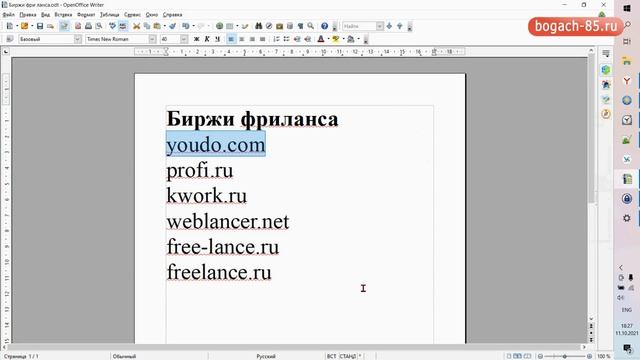
Task: Open the Вид menu
Action: [x=45, y=14]
